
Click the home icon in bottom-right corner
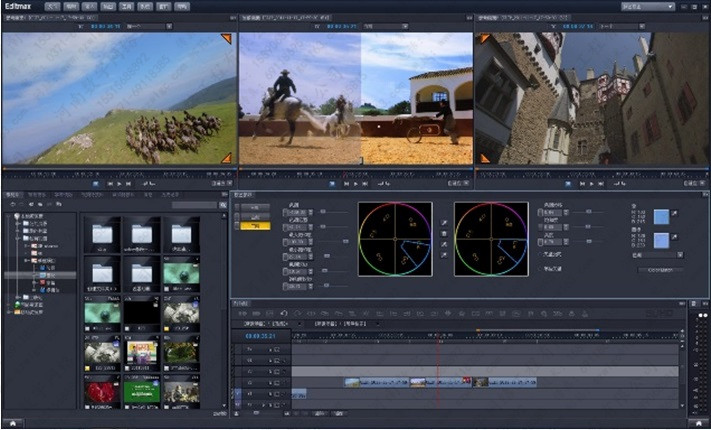coord(699,422)
